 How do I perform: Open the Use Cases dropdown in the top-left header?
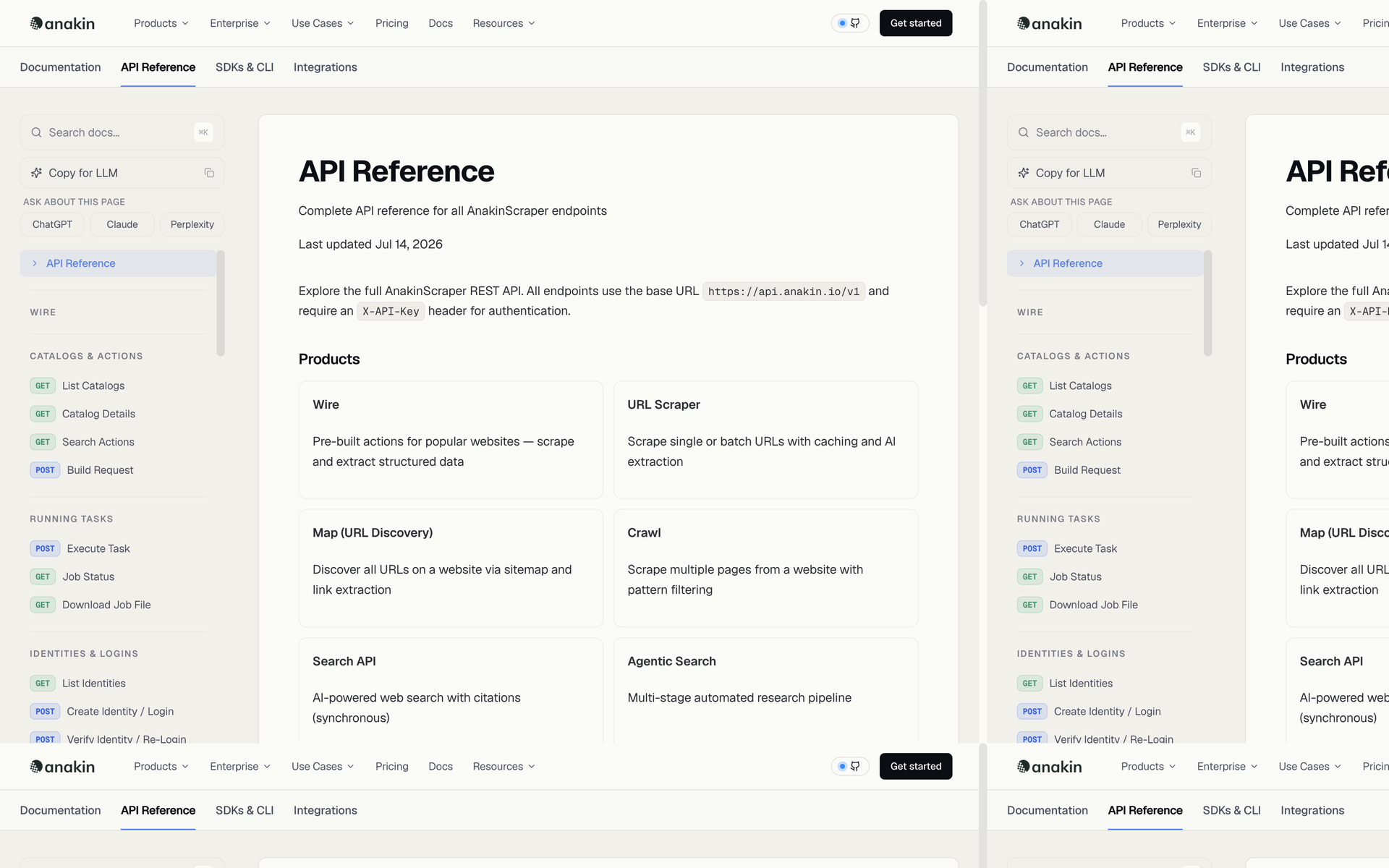pyautogui.click(x=323, y=23)
